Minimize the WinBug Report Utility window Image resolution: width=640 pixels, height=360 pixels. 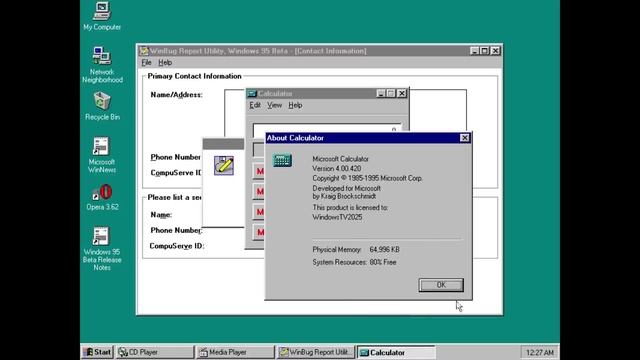474,51
